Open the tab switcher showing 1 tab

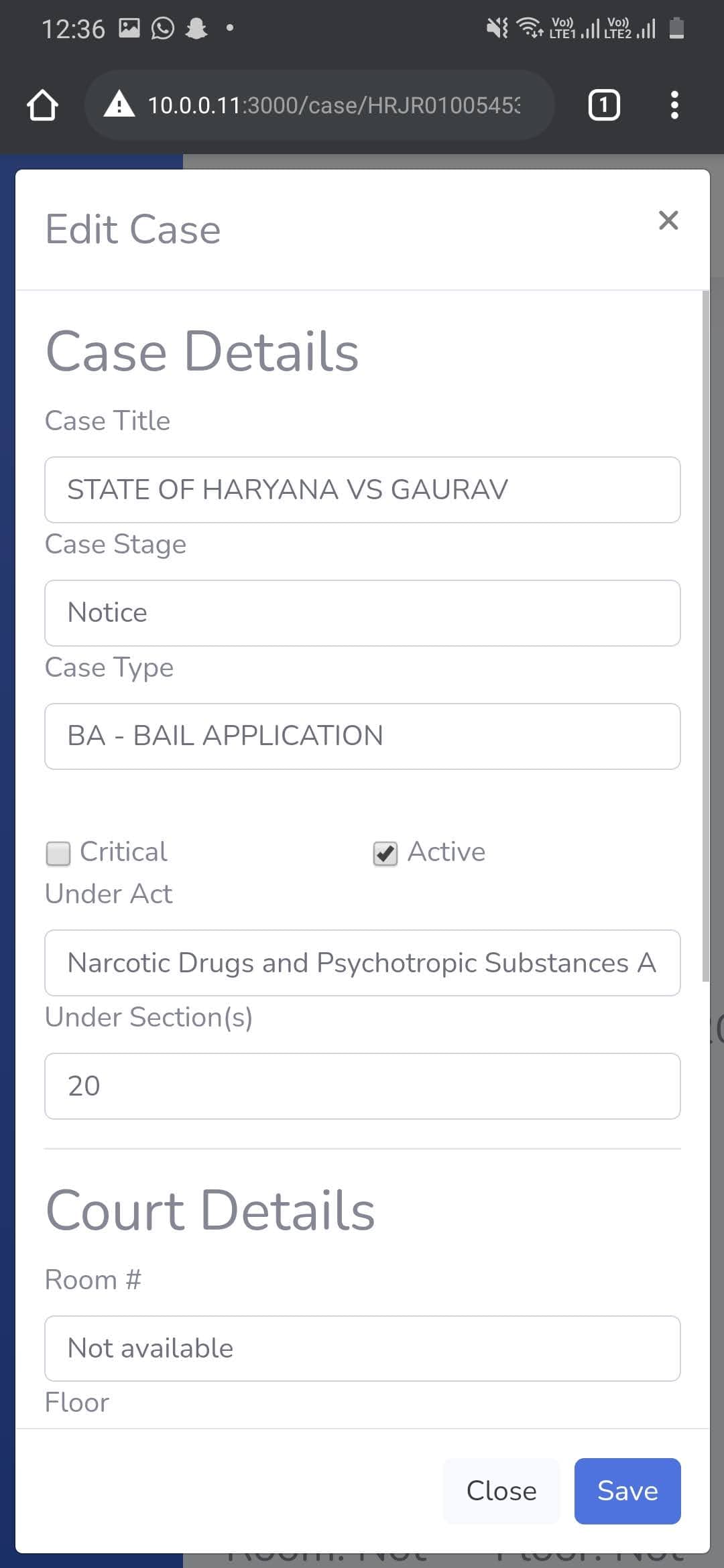(x=604, y=105)
